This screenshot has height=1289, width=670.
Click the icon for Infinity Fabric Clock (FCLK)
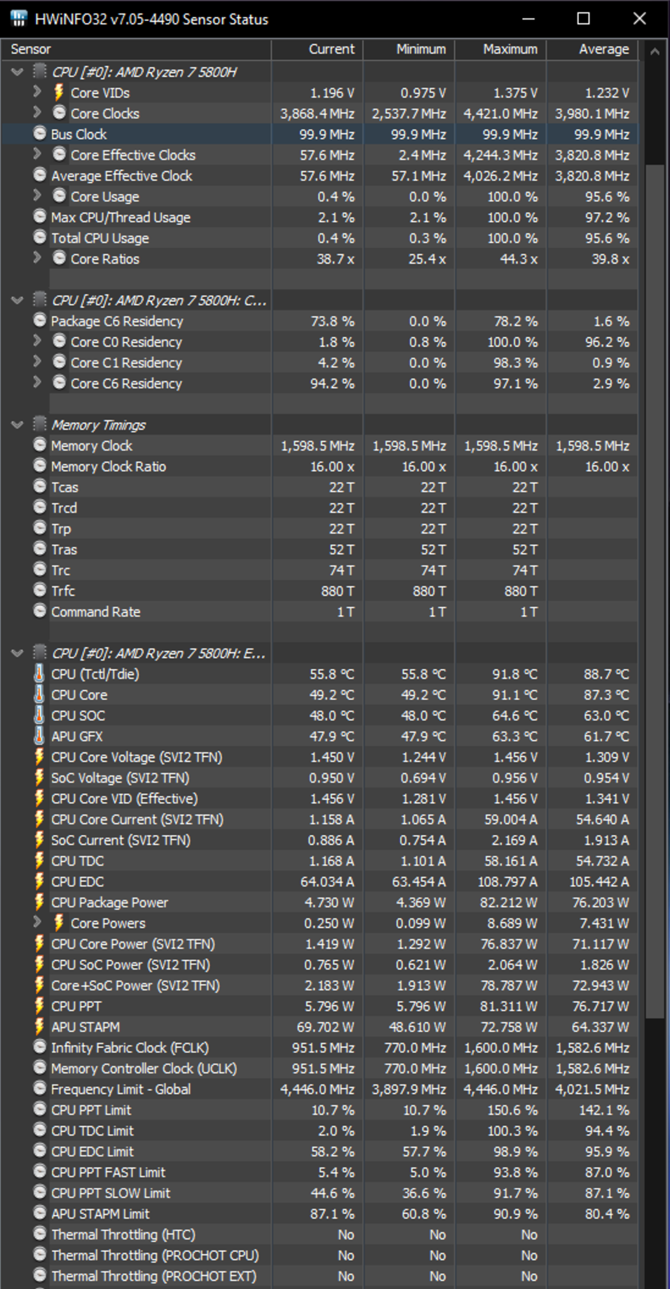pos(40,1047)
